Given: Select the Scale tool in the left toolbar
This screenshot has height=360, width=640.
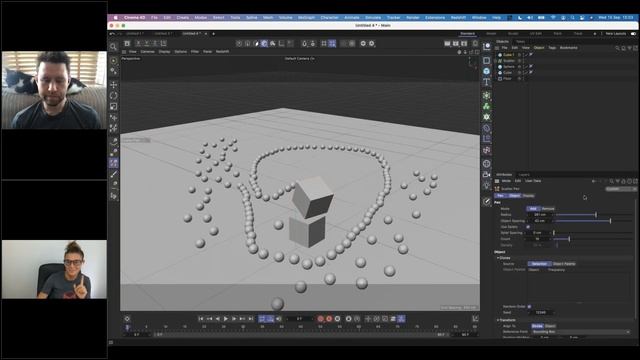Looking at the screenshot, I should tap(113, 107).
